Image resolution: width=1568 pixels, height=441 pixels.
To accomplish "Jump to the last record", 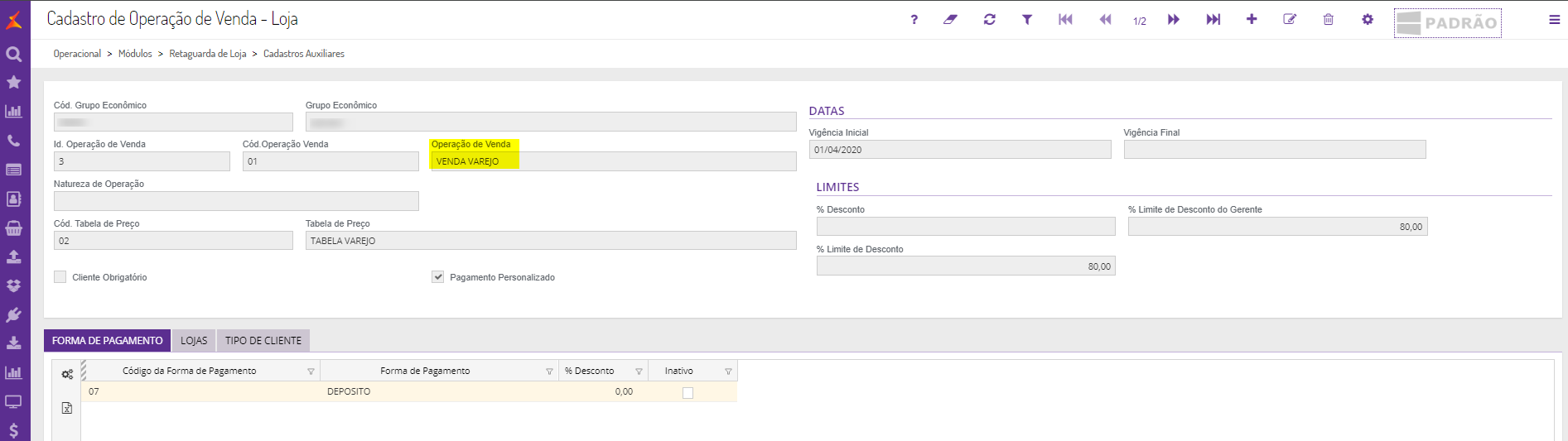I will click(x=1213, y=20).
